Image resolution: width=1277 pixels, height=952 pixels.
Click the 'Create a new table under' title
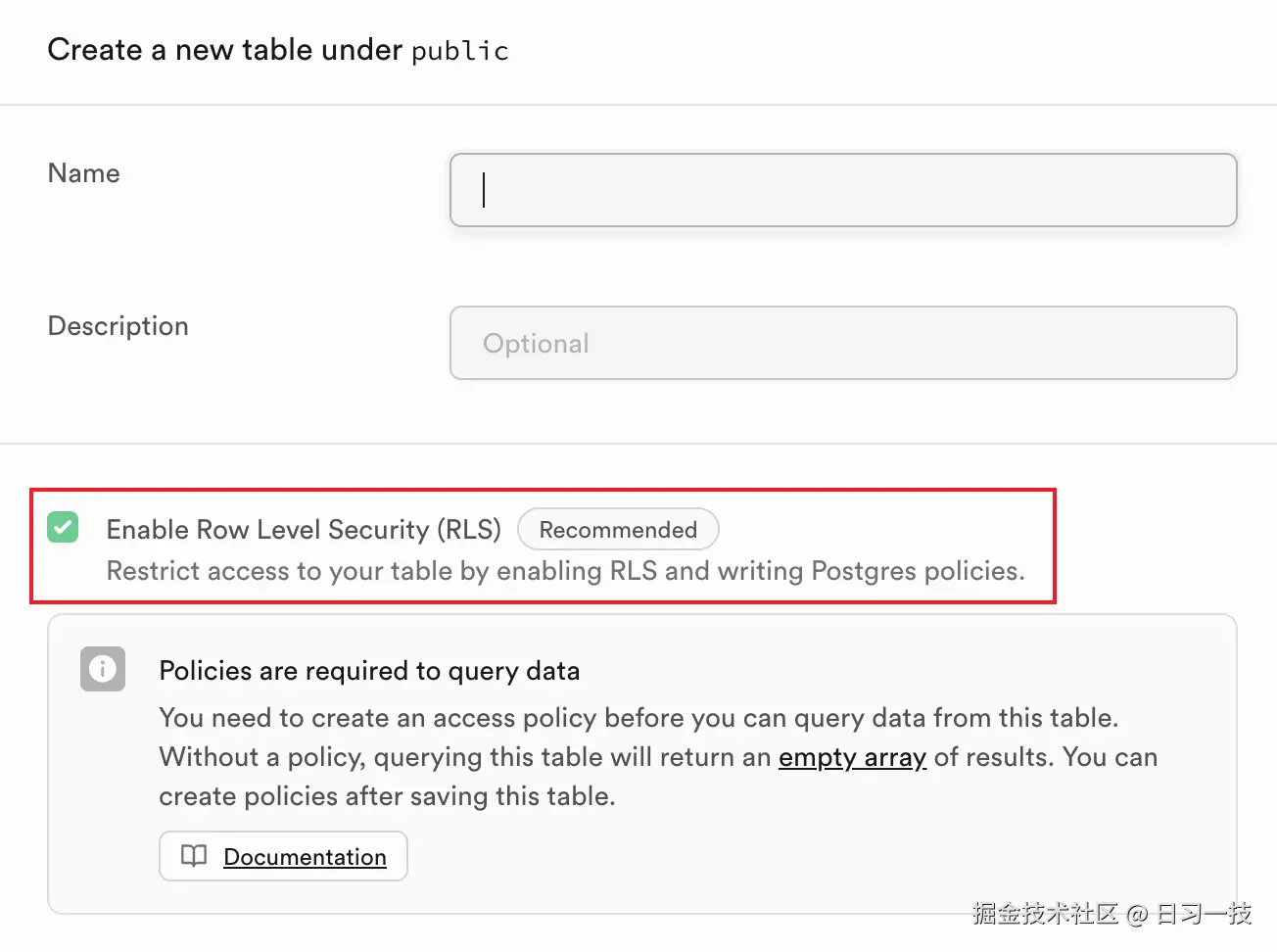[x=224, y=50]
